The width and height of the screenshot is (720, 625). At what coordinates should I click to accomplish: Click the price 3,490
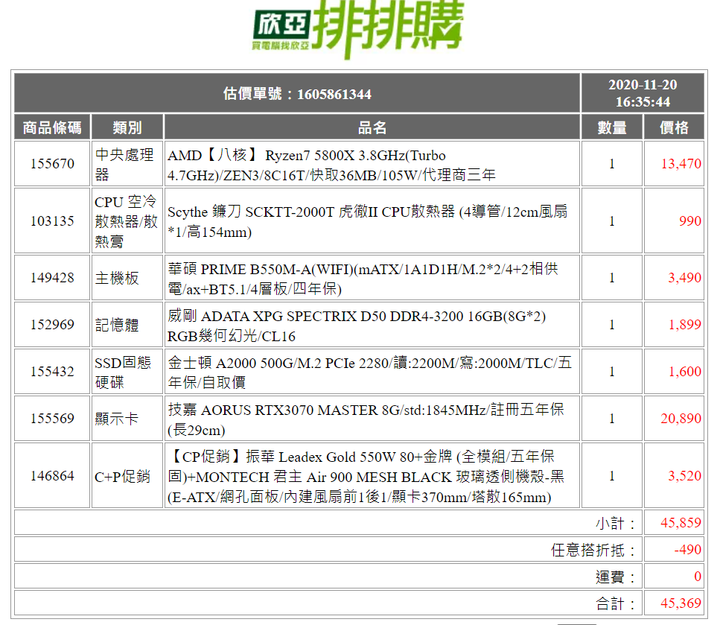(685, 278)
